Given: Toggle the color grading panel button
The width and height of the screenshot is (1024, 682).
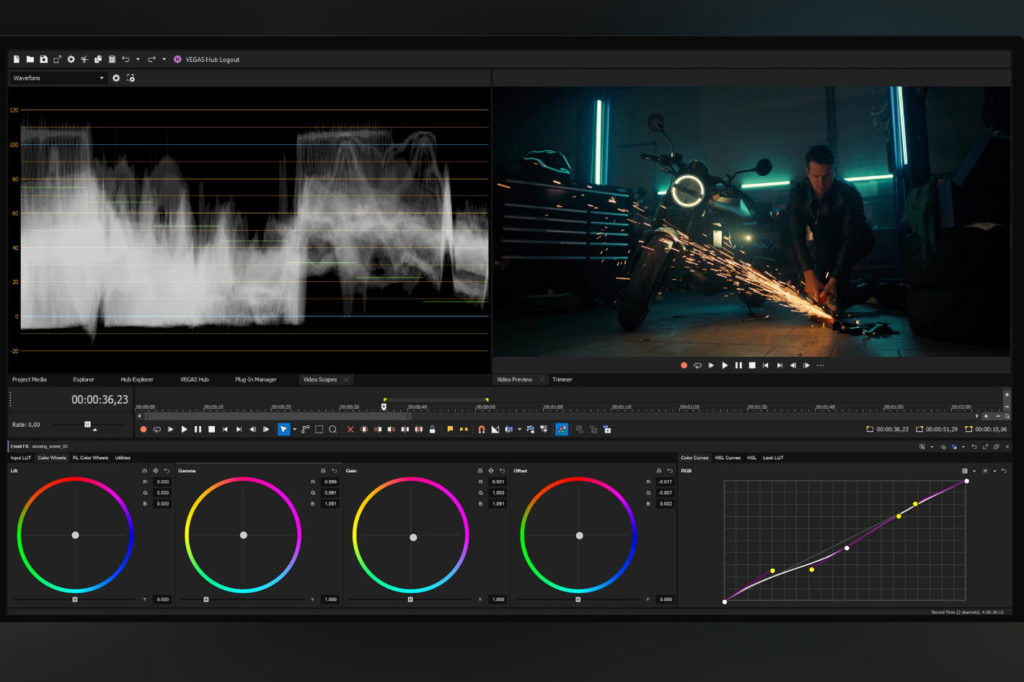Looking at the screenshot, I should click(x=562, y=429).
